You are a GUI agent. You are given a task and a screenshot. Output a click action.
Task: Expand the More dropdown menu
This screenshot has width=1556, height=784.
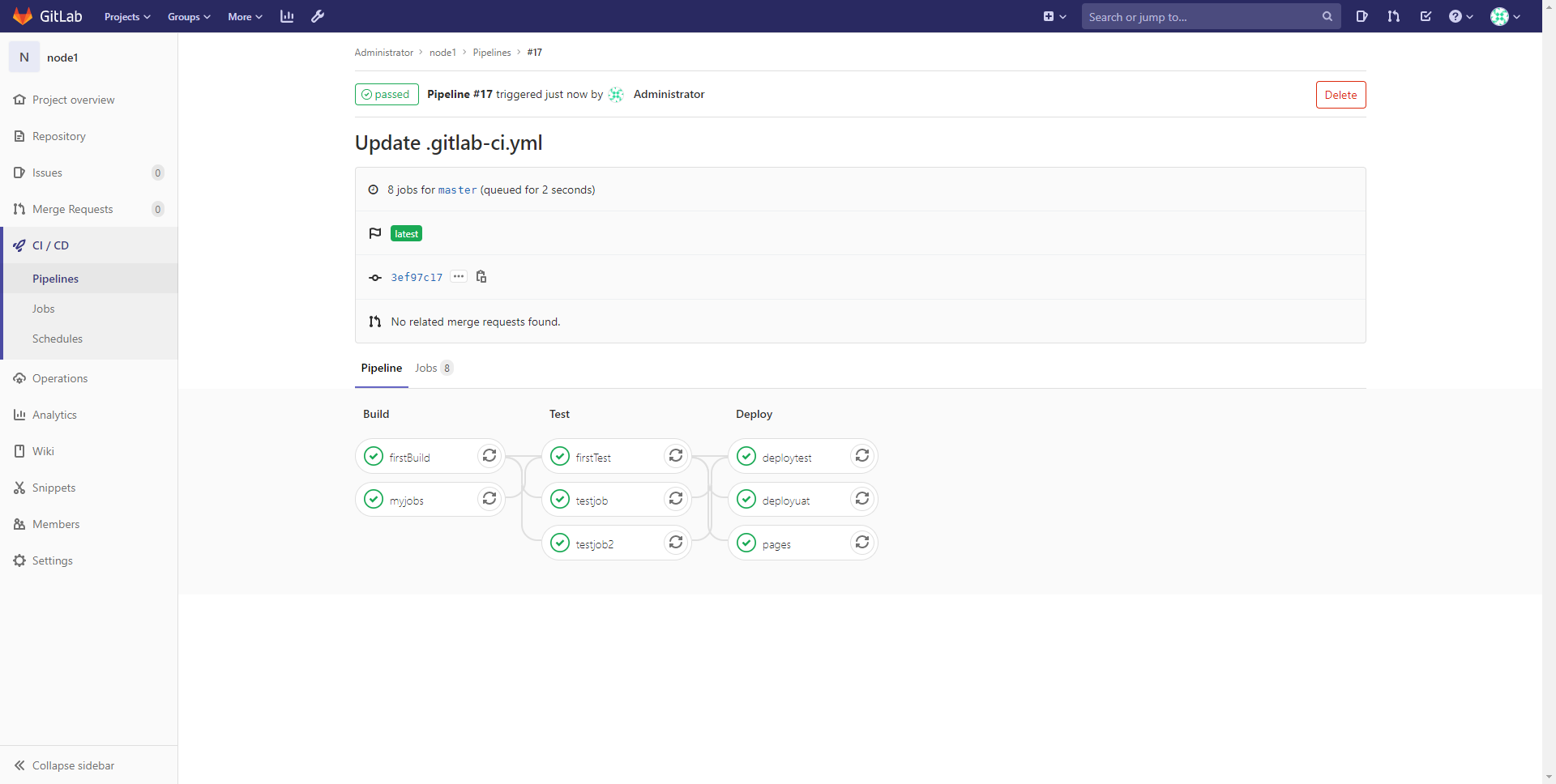click(x=245, y=16)
